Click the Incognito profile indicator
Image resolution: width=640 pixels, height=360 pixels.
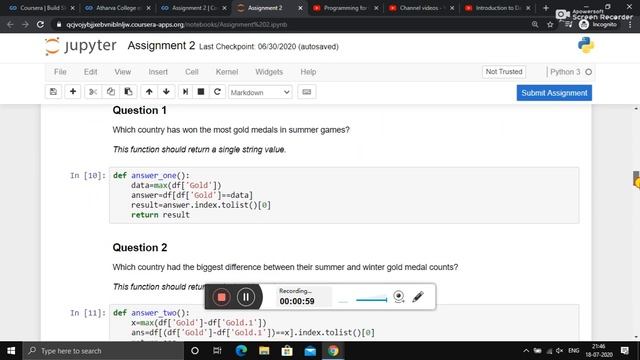coord(598,24)
